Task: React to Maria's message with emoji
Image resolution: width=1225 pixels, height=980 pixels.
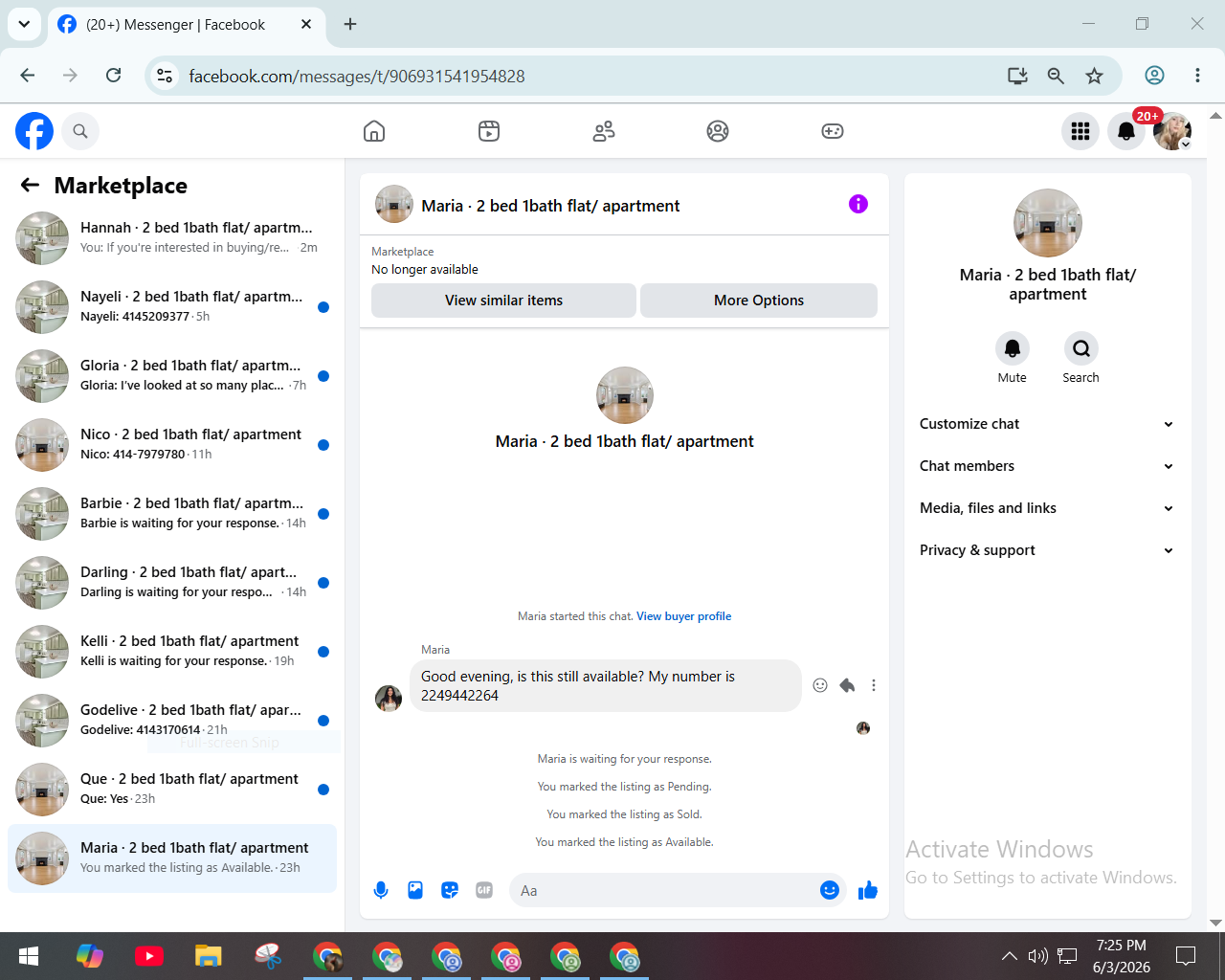Action: pyautogui.click(x=820, y=685)
